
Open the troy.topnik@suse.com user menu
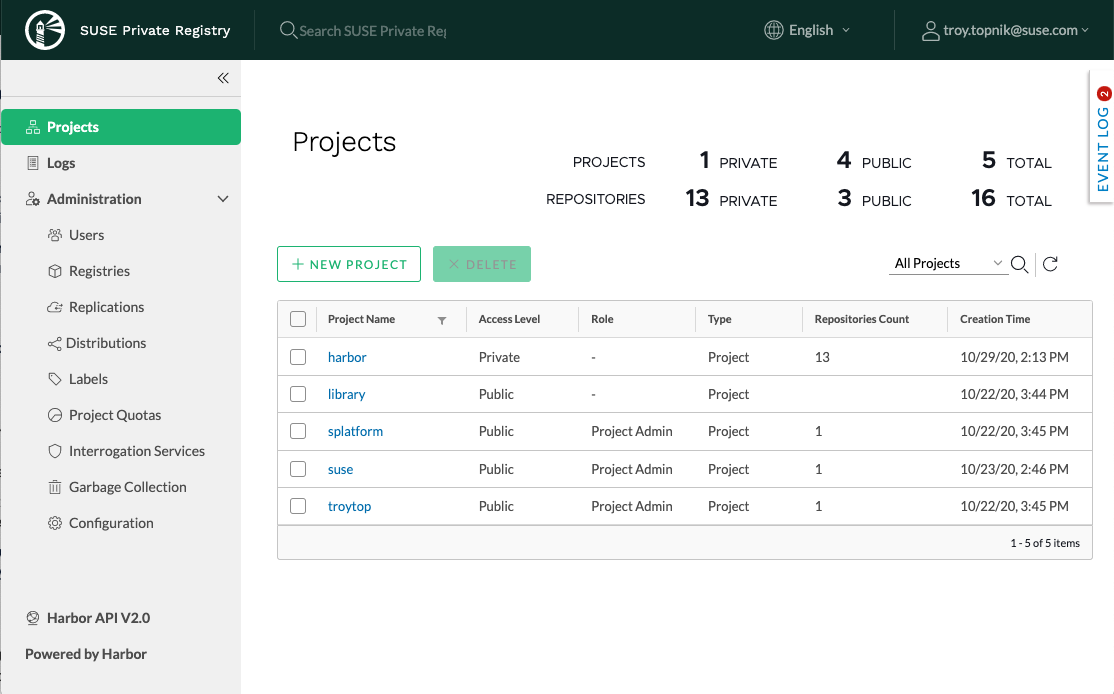[x=1006, y=30]
